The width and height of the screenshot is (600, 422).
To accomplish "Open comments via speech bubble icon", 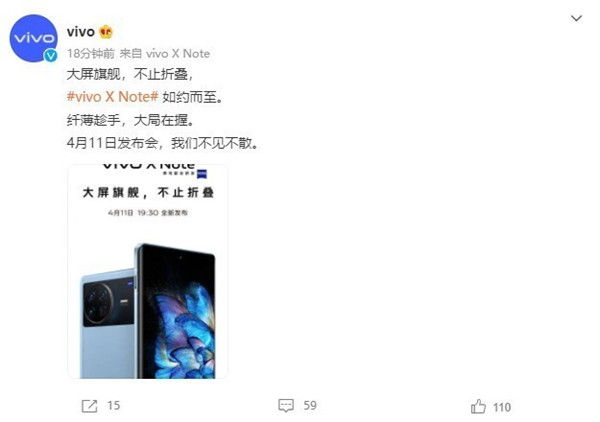I will [286, 406].
